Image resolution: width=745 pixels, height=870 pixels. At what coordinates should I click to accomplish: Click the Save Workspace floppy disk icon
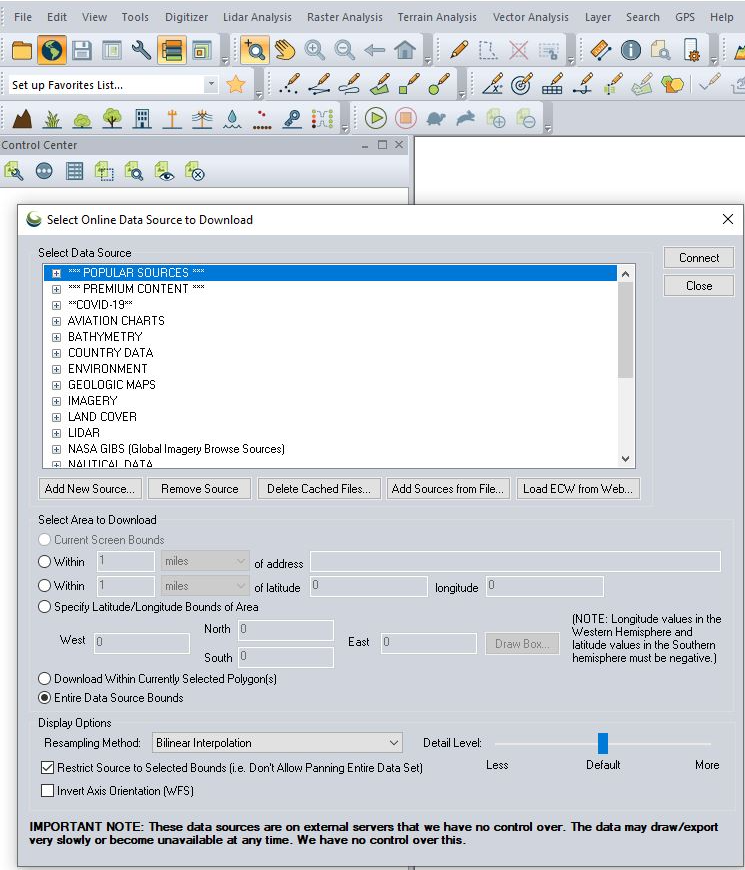(x=82, y=50)
